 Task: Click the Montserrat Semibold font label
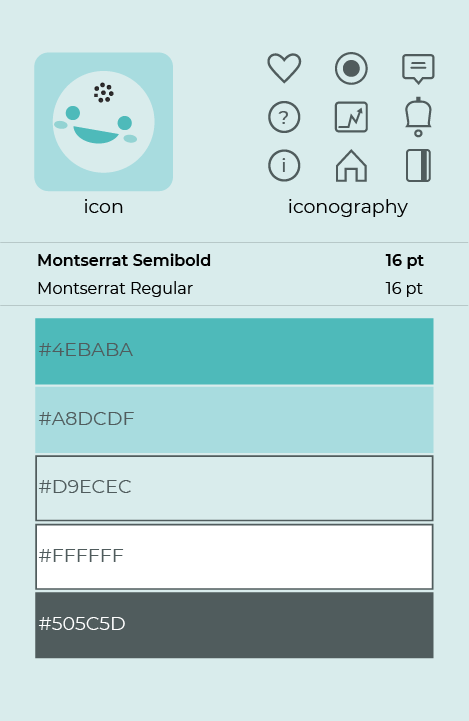pos(124,261)
